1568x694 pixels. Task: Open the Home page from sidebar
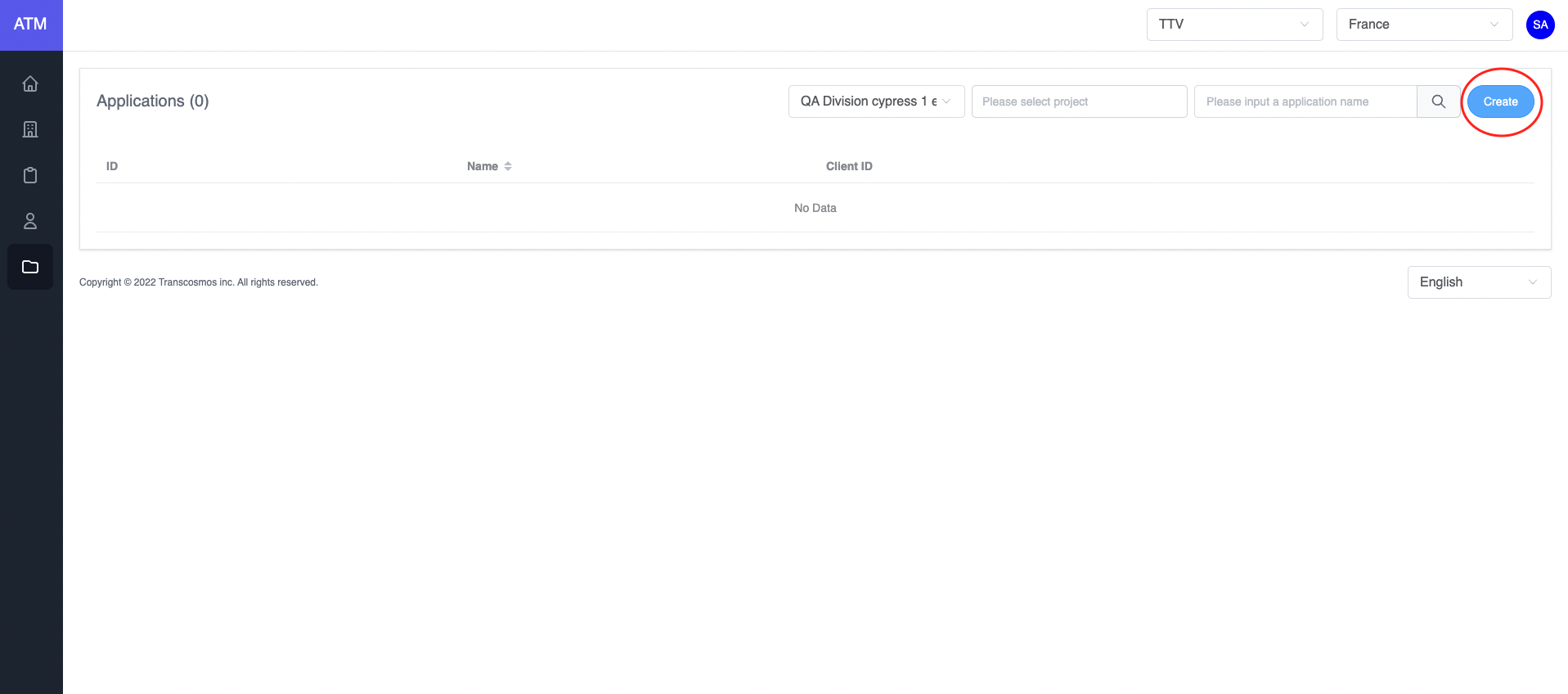30,83
